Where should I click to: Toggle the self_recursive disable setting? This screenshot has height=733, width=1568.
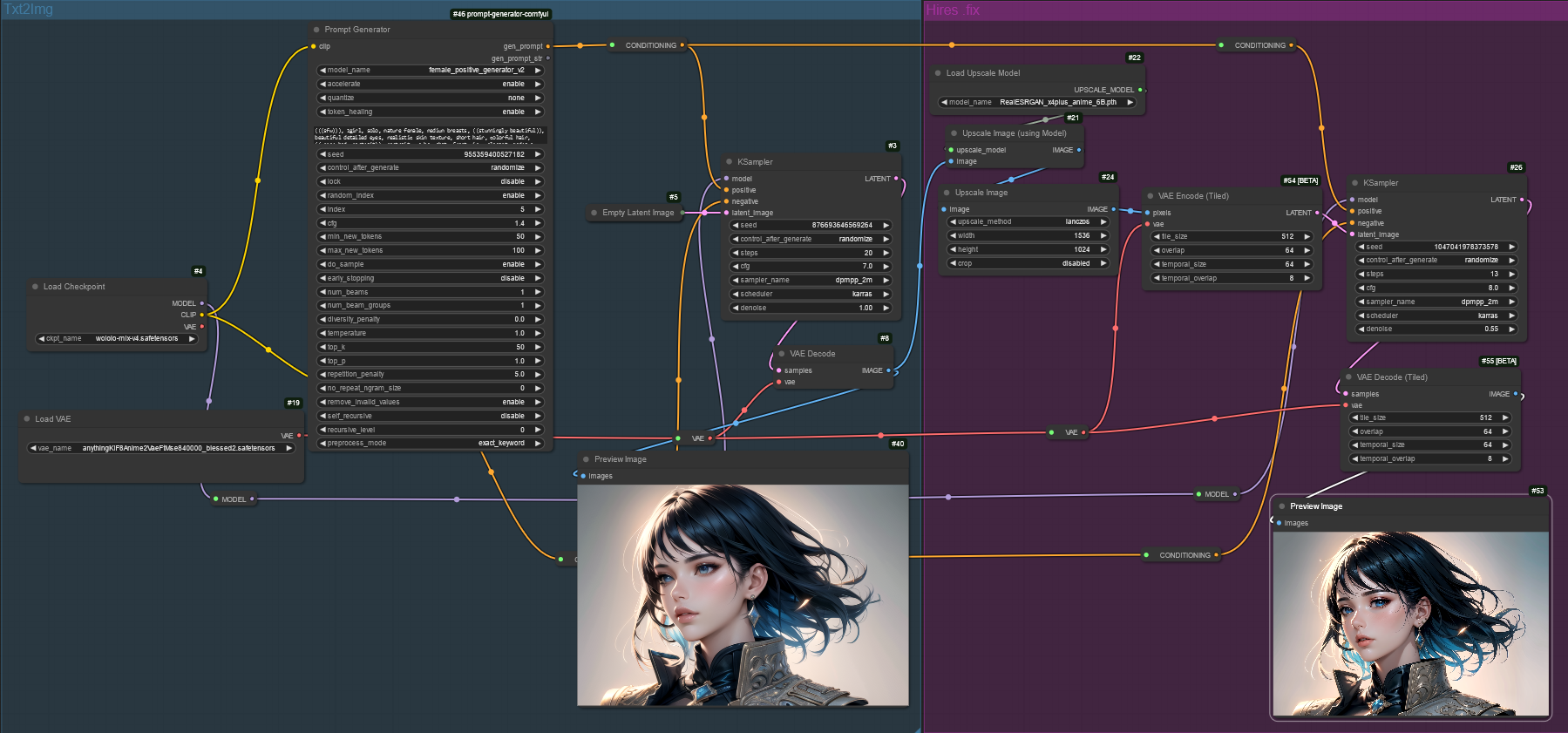click(431, 416)
